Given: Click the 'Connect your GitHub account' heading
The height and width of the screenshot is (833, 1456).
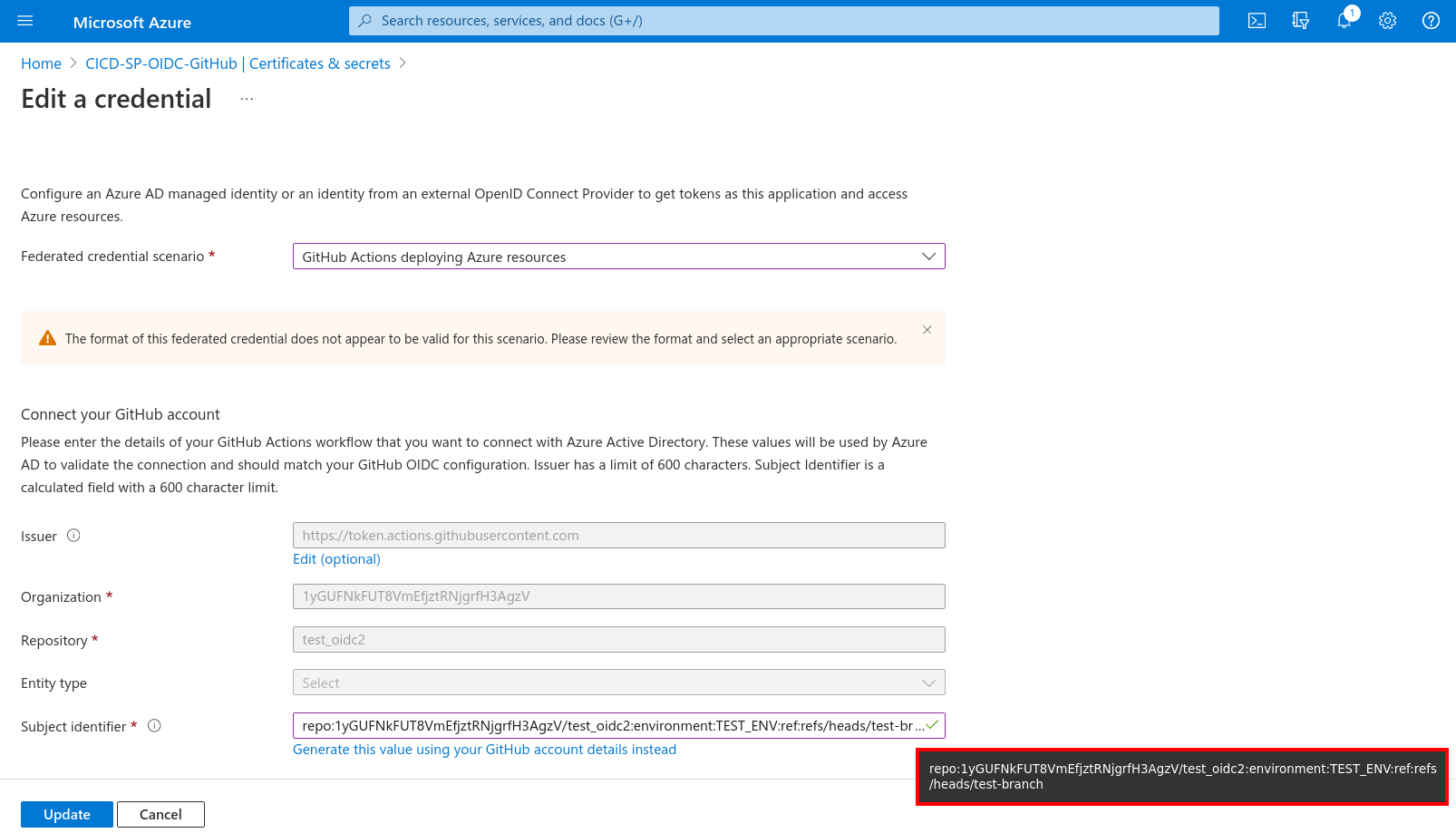Looking at the screenshot, I should coord(121,414).
